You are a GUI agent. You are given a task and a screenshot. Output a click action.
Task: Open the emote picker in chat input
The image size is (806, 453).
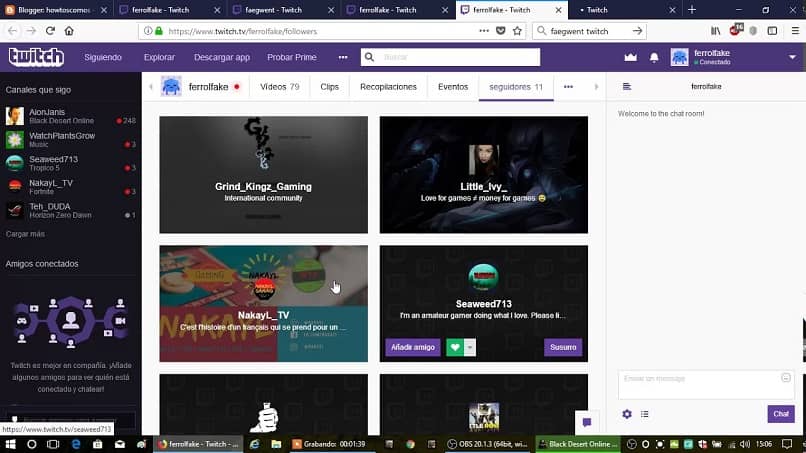[786, 378]
